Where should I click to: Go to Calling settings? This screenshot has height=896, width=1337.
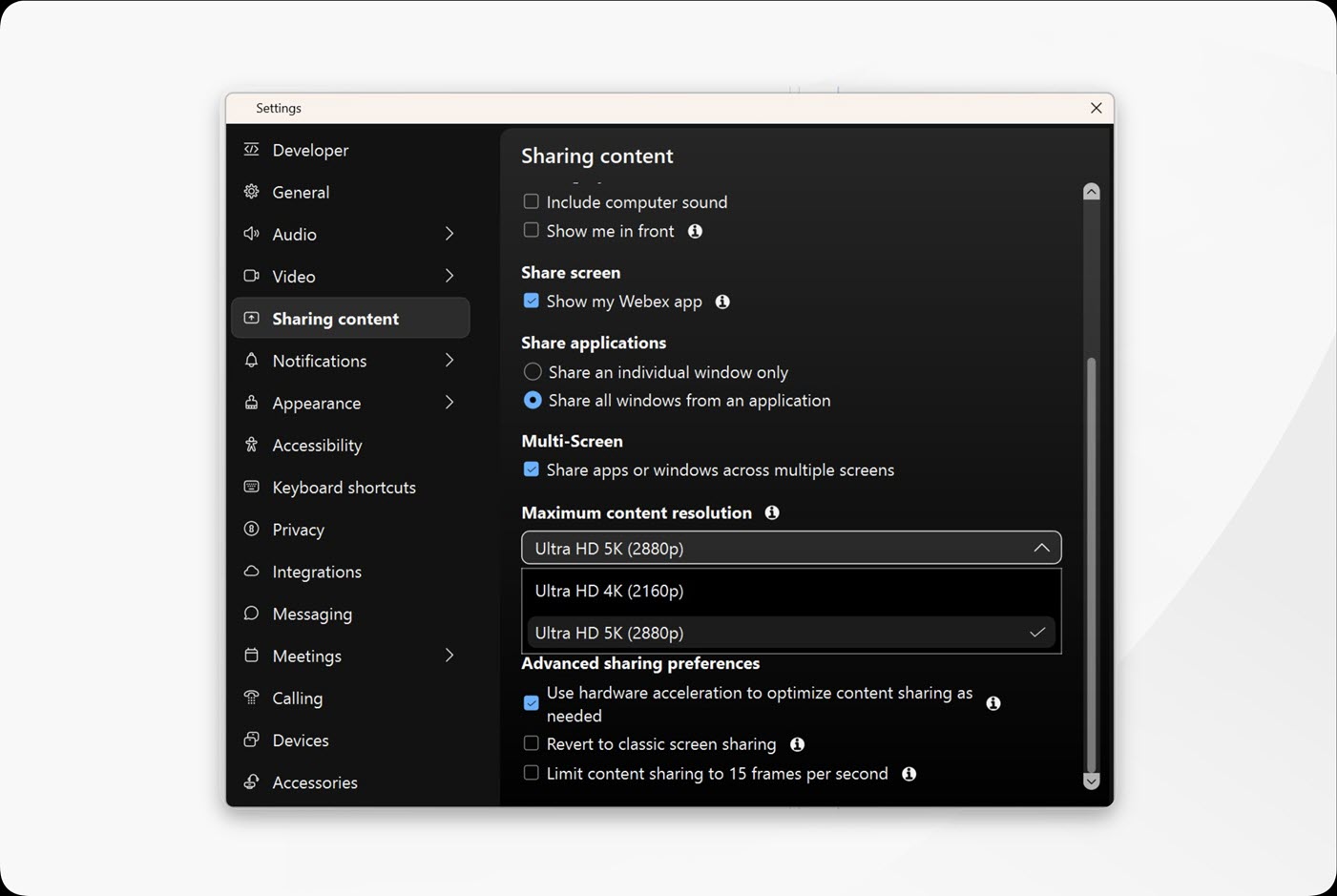(350, 698)
